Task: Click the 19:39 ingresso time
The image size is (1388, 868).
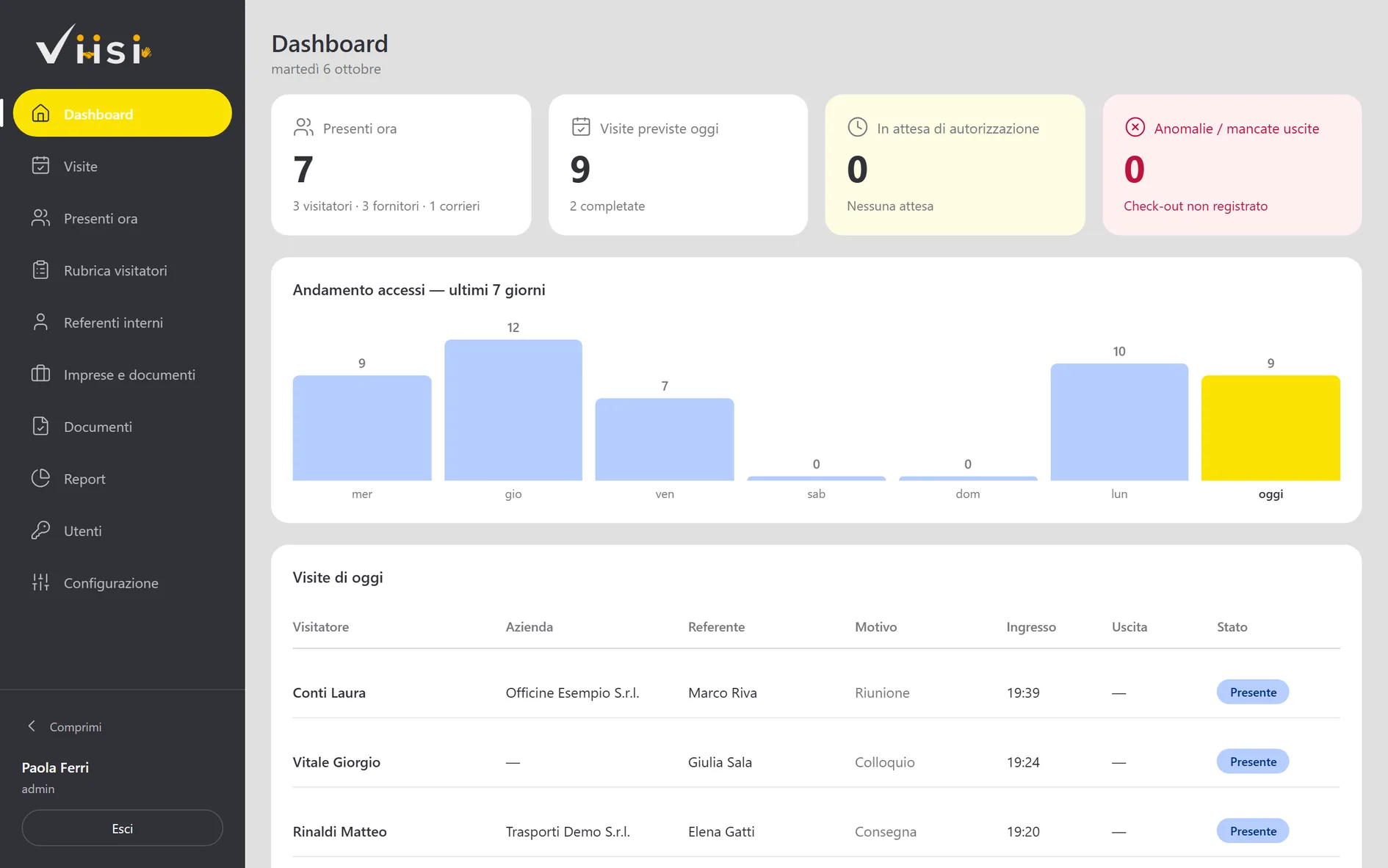Action: point(1023,692)
